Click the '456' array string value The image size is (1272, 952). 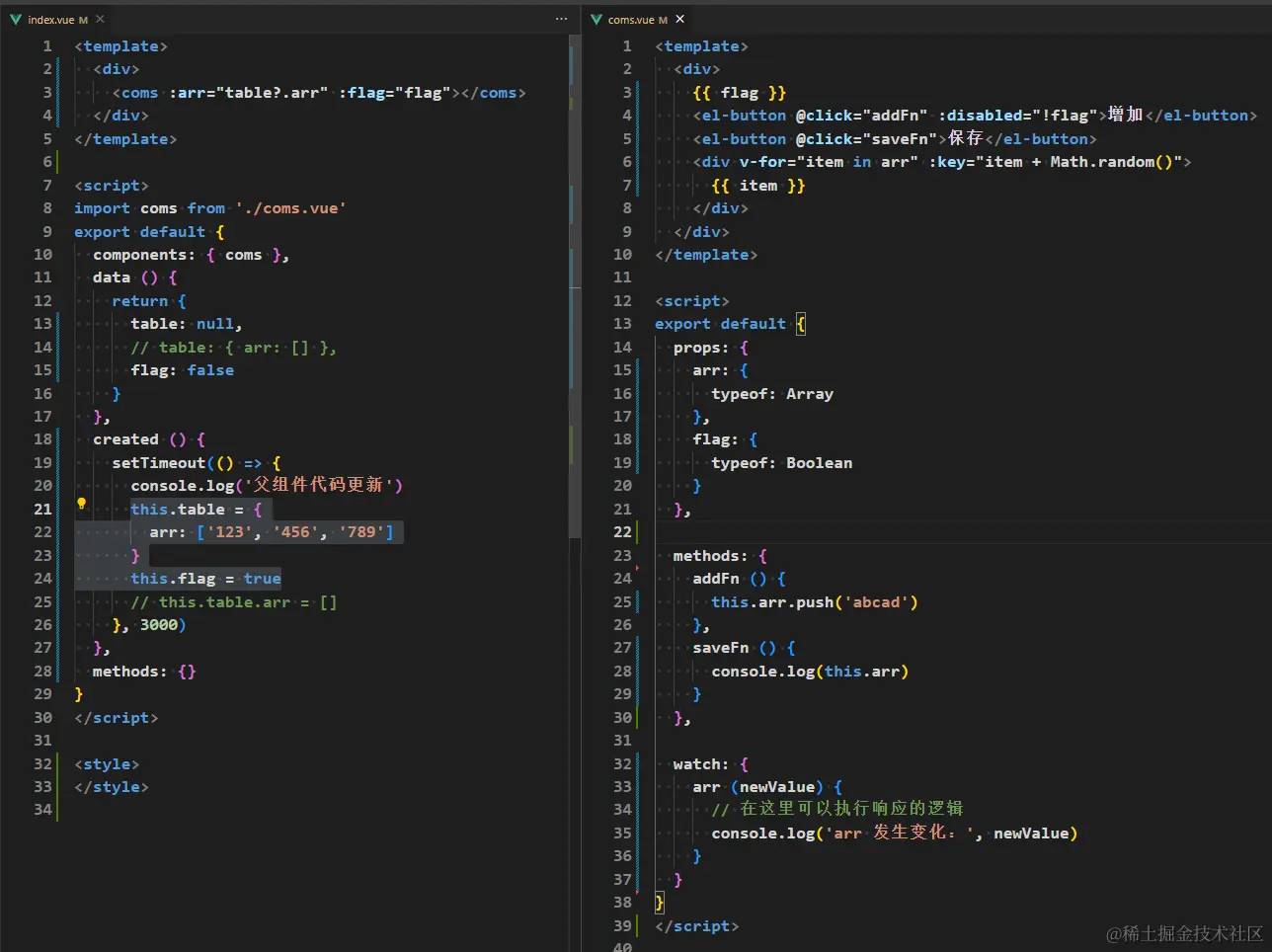[295, 532]
